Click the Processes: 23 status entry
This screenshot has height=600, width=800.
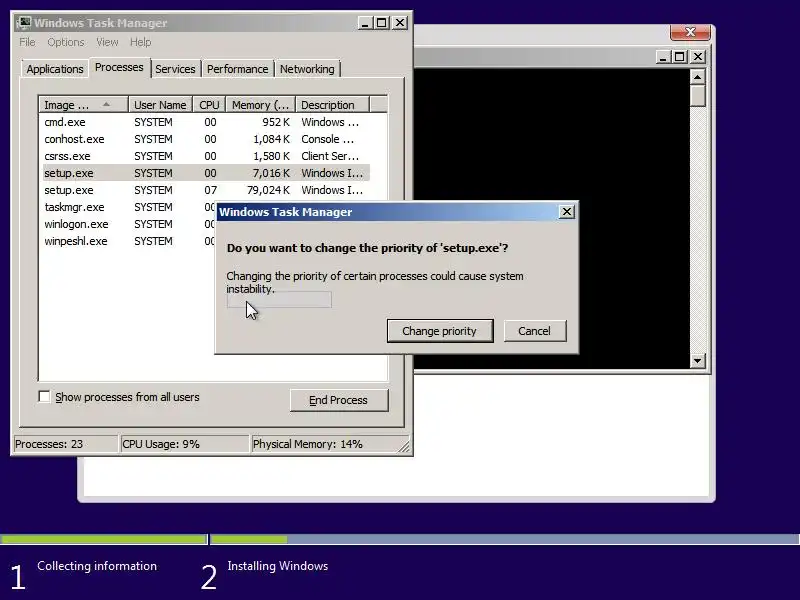65,444
